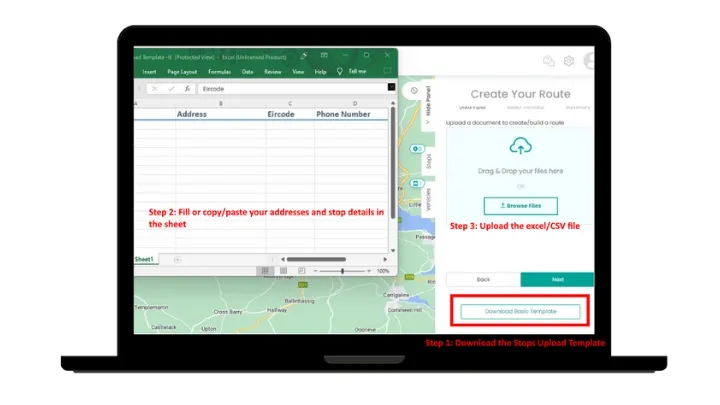This screenshot has height=405, width=720.
Task: Click the Insert Function fx icon
Action: click(187, 89)
